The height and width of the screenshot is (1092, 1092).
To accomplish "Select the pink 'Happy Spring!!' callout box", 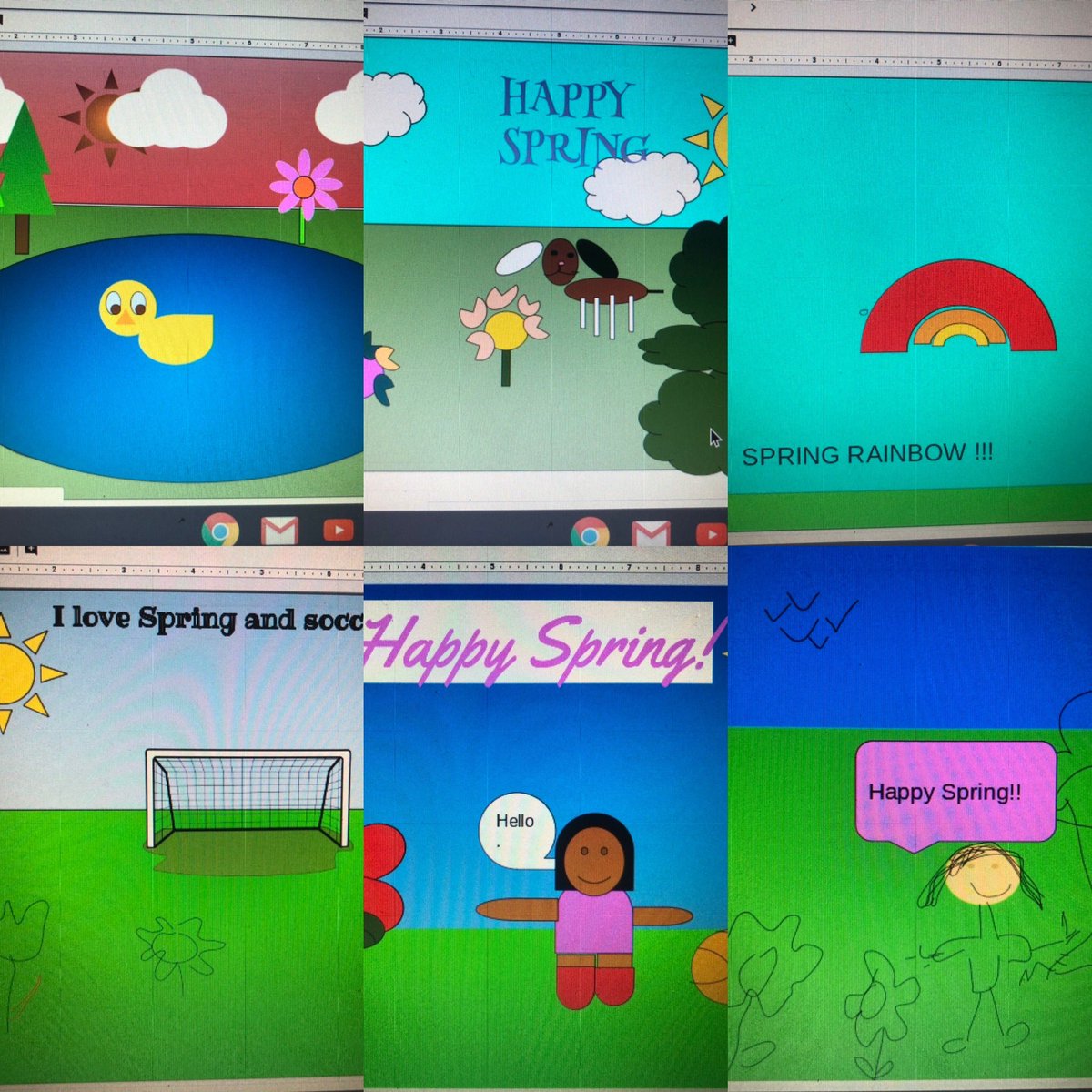I will [x=955, y=796].
